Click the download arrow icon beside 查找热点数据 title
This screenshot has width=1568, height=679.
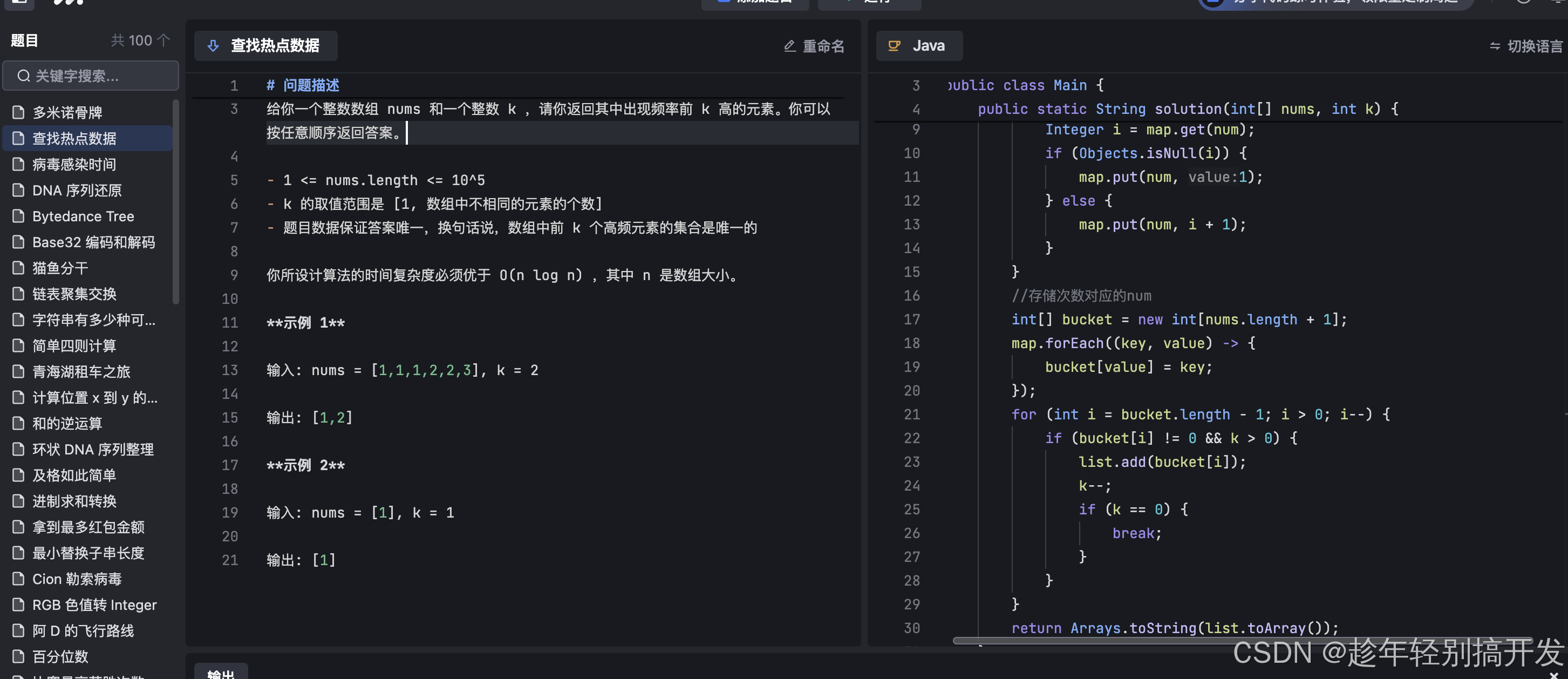point(213,46)
